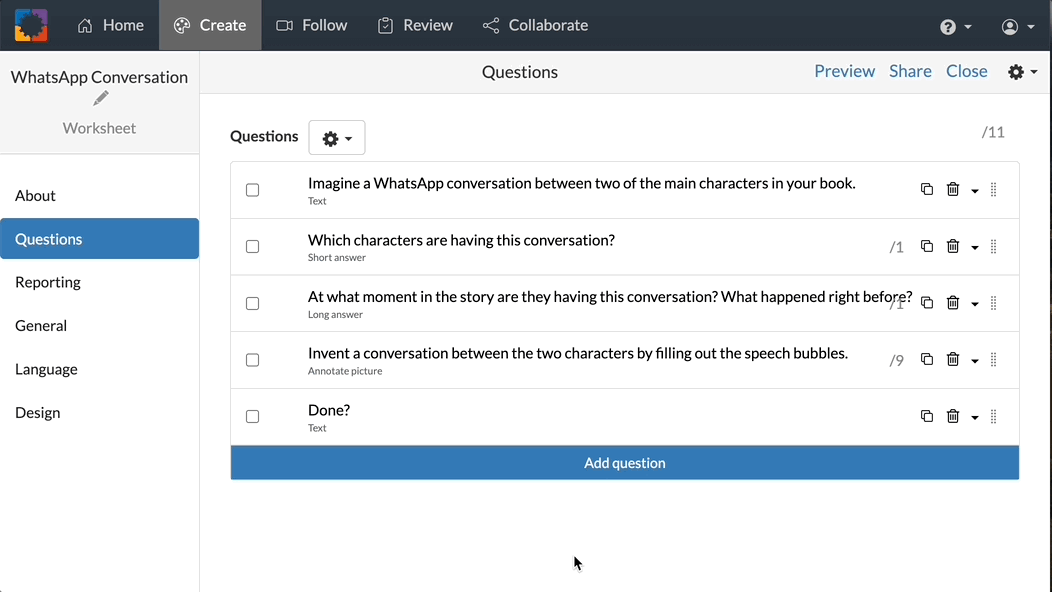Delete the 'Done?' question
Image resolution: width=1052 pixels, height=592 pixels.
coord(953,417)
